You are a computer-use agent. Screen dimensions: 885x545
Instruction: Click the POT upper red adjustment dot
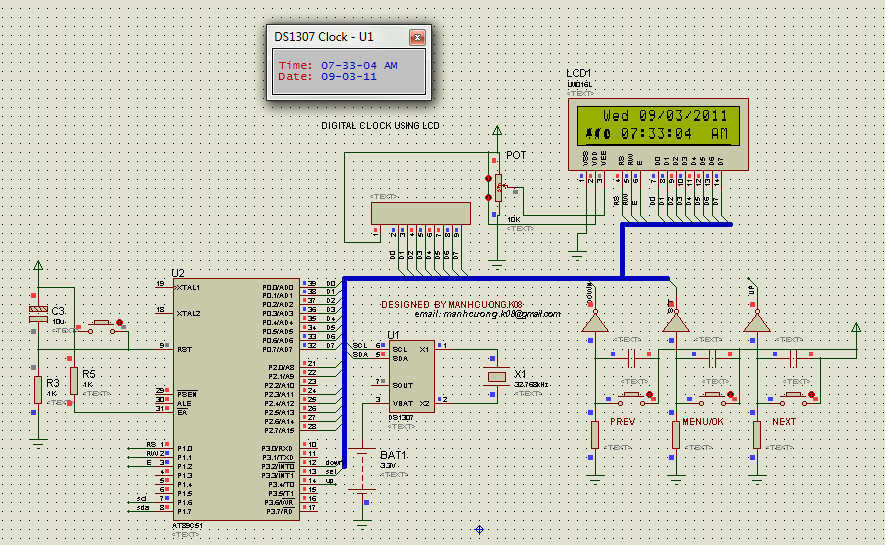tap(489, 178)
